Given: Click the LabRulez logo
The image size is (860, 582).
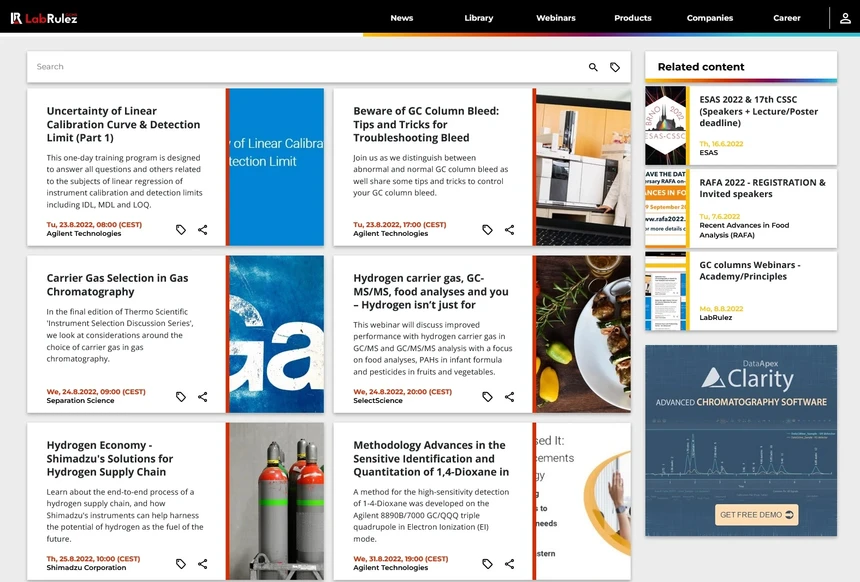Looking at the screenshot, I should [x=44, y=18].
